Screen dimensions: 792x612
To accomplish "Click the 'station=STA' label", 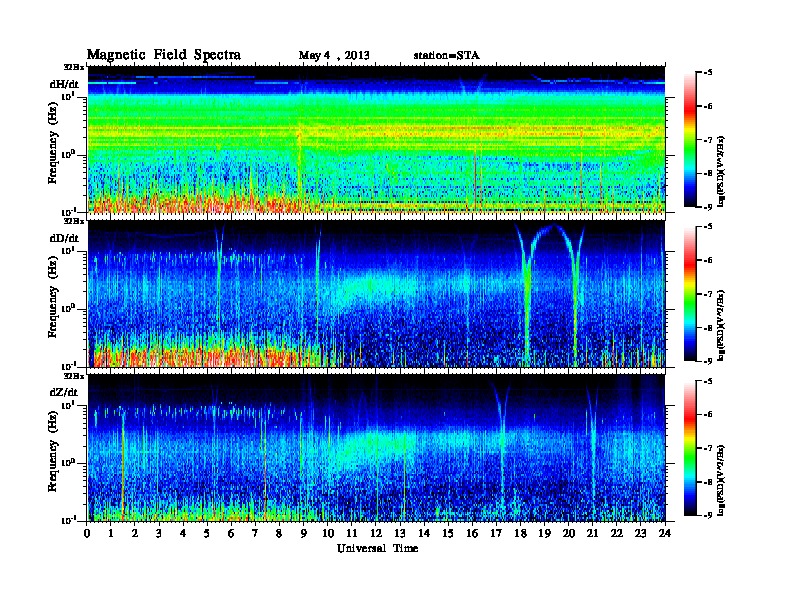I will click(x=446, y=56).
